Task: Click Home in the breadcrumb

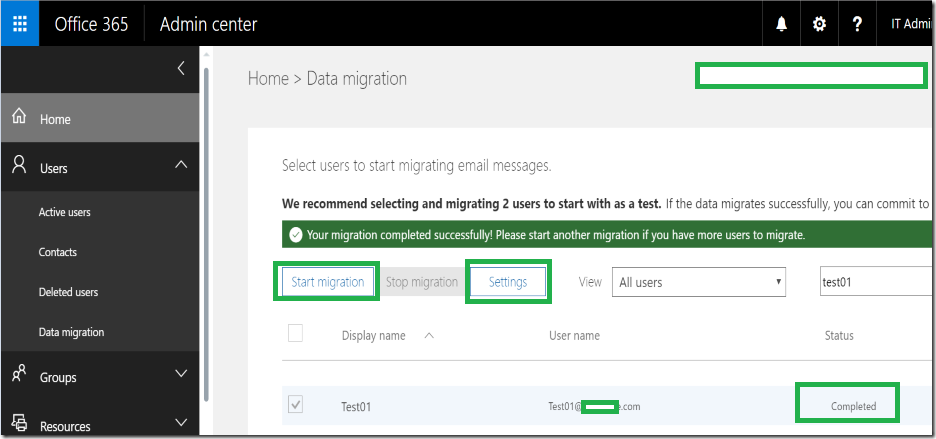Action: point(267,78)
